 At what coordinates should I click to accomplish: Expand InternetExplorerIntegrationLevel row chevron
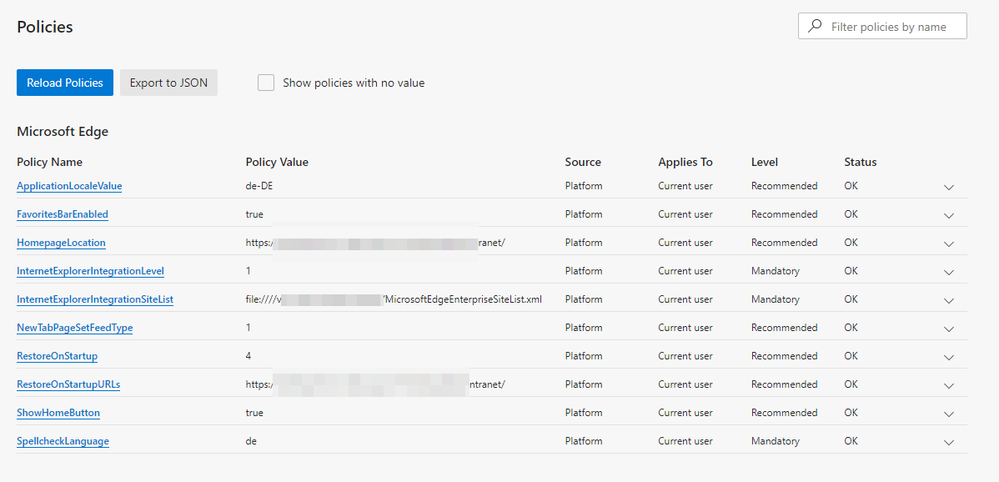pyautogui.click(x=949, y=272)
